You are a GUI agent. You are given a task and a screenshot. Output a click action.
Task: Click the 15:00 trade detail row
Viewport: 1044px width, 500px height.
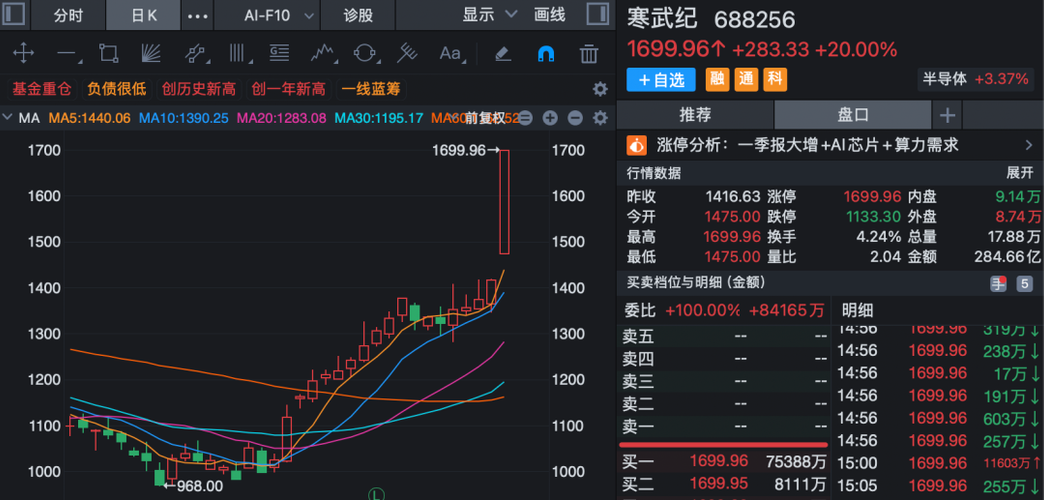point(939,463)
